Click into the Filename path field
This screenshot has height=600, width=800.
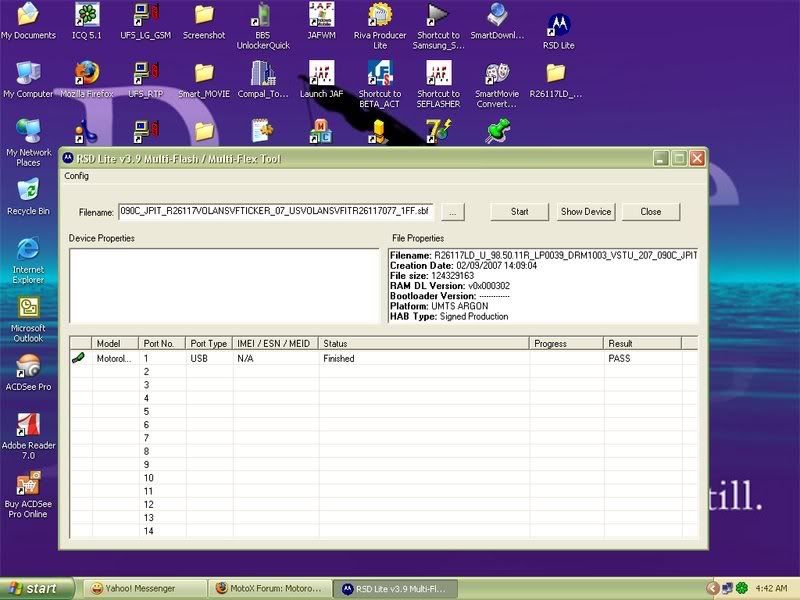(276, 211)
